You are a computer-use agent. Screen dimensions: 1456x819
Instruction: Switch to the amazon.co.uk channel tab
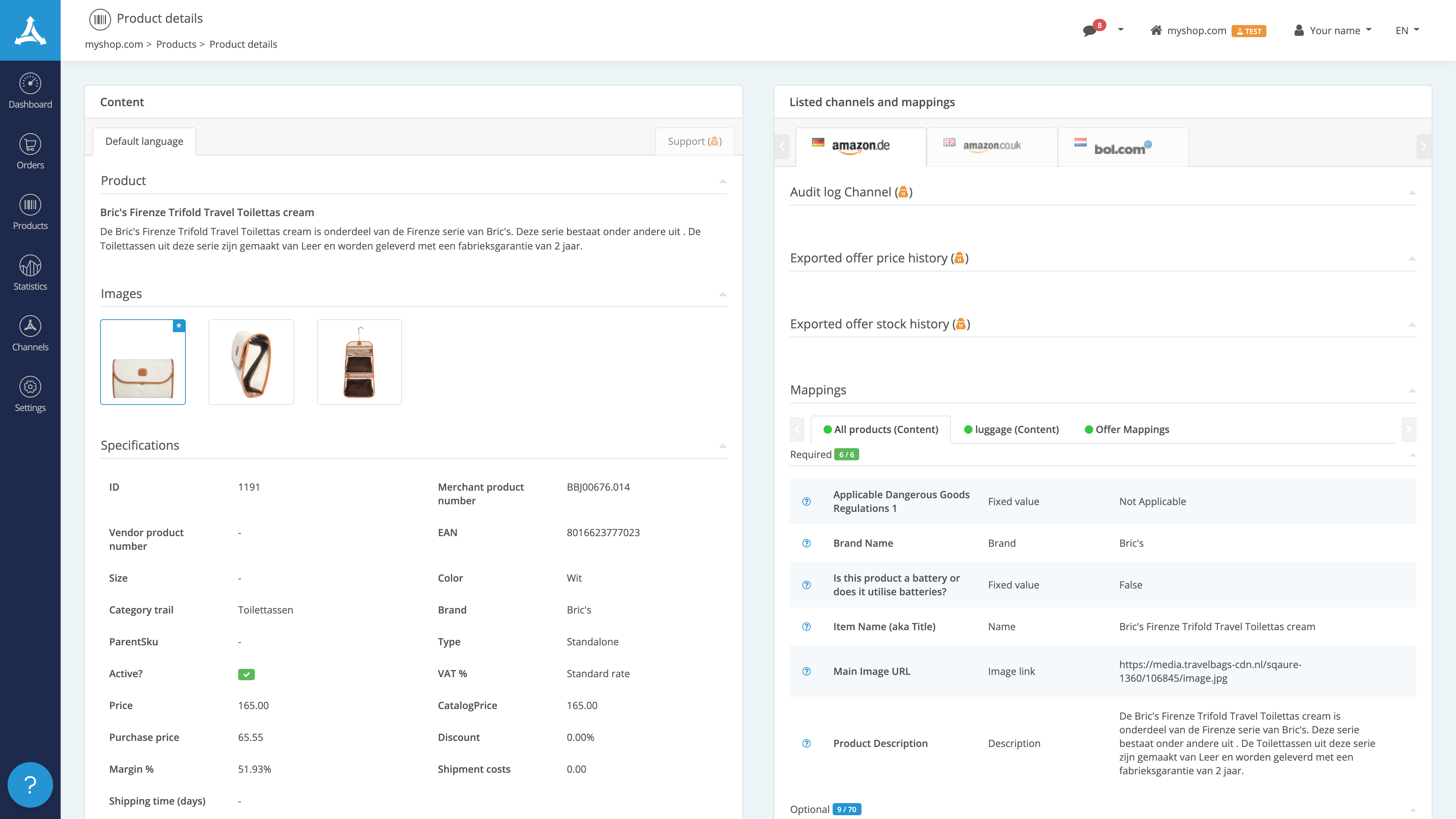[x=992, y=146]
